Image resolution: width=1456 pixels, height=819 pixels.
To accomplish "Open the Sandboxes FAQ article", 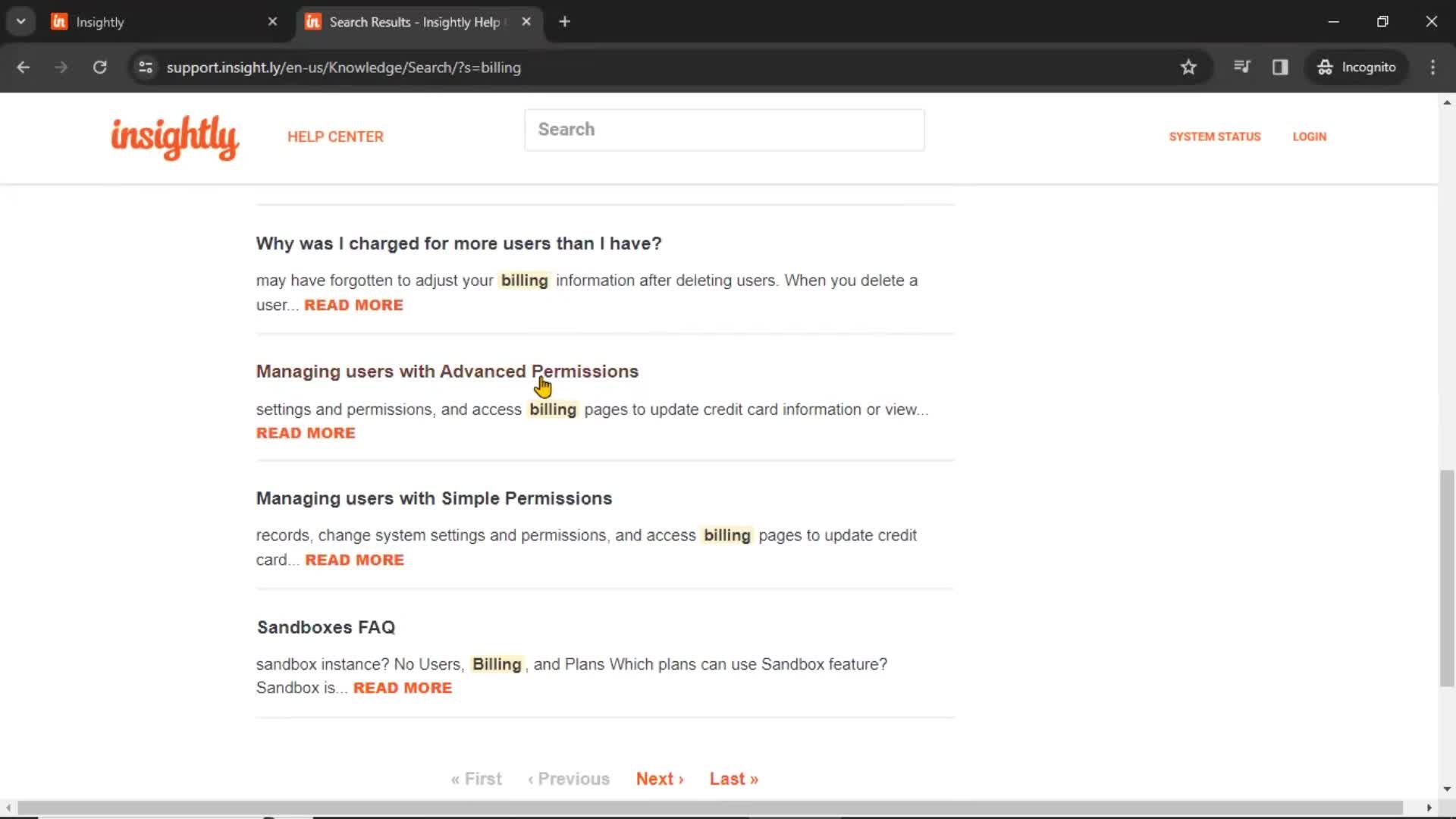I will pyautogui.click(x=326, y=628).
